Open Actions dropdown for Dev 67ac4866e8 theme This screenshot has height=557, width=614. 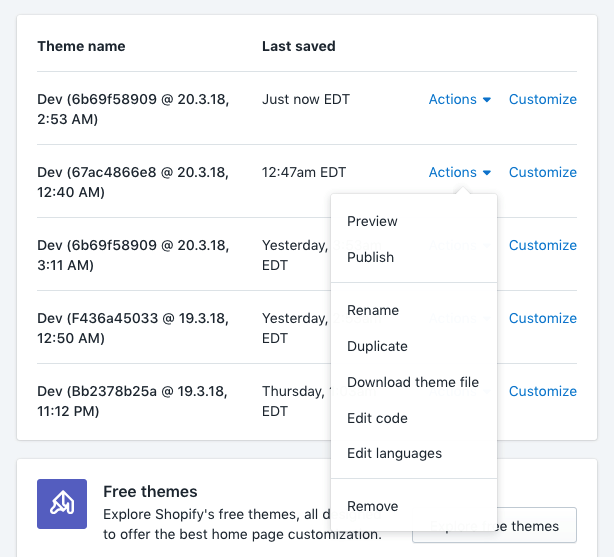(x=460, y=172)
